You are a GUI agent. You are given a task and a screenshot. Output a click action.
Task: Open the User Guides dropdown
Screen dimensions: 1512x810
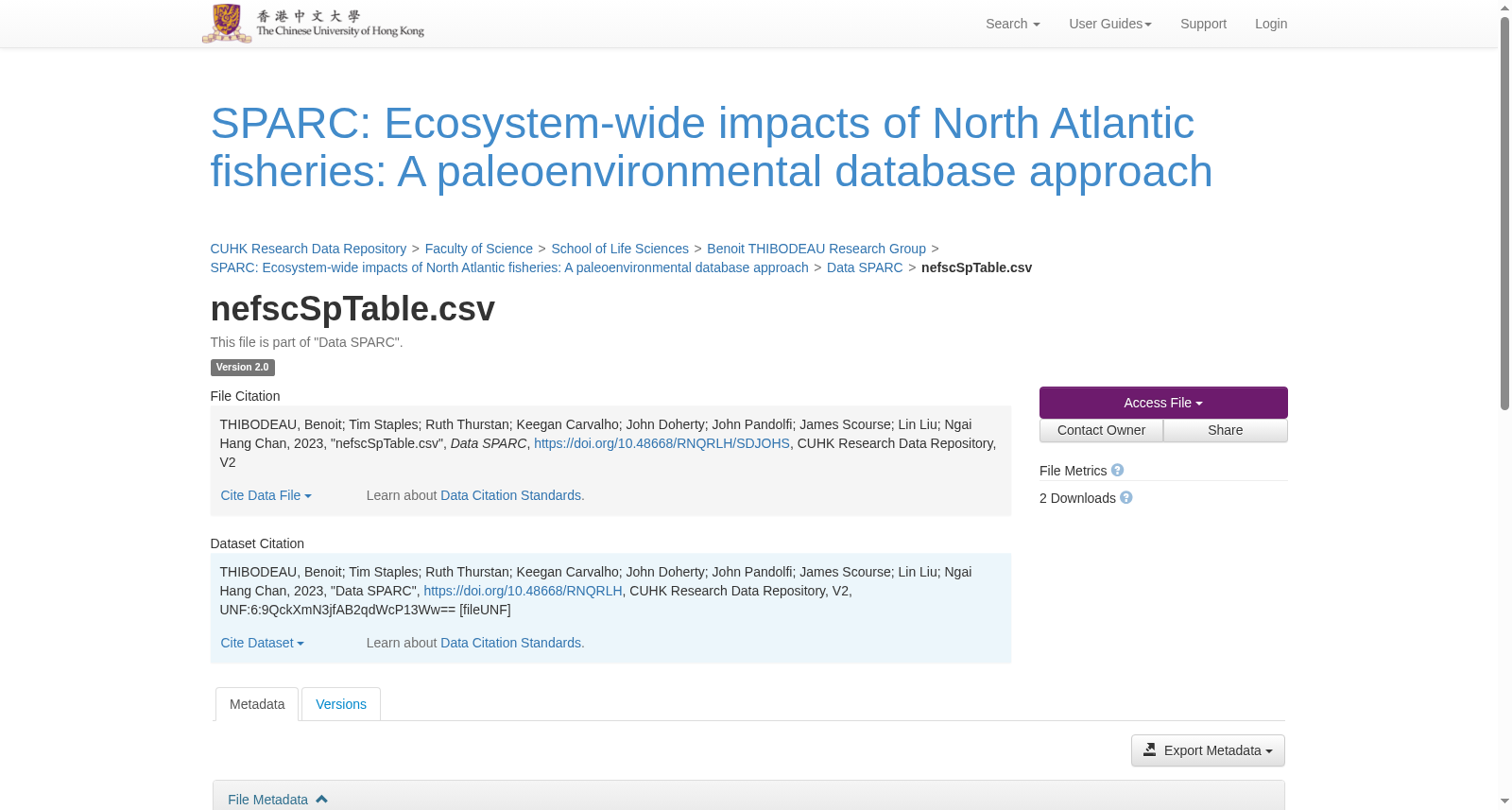pos(1110,24)
